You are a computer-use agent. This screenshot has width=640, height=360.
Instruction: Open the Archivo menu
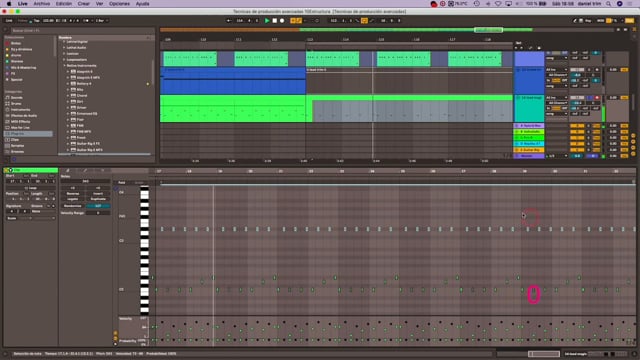pyautogui.click(x=42, y=4)
